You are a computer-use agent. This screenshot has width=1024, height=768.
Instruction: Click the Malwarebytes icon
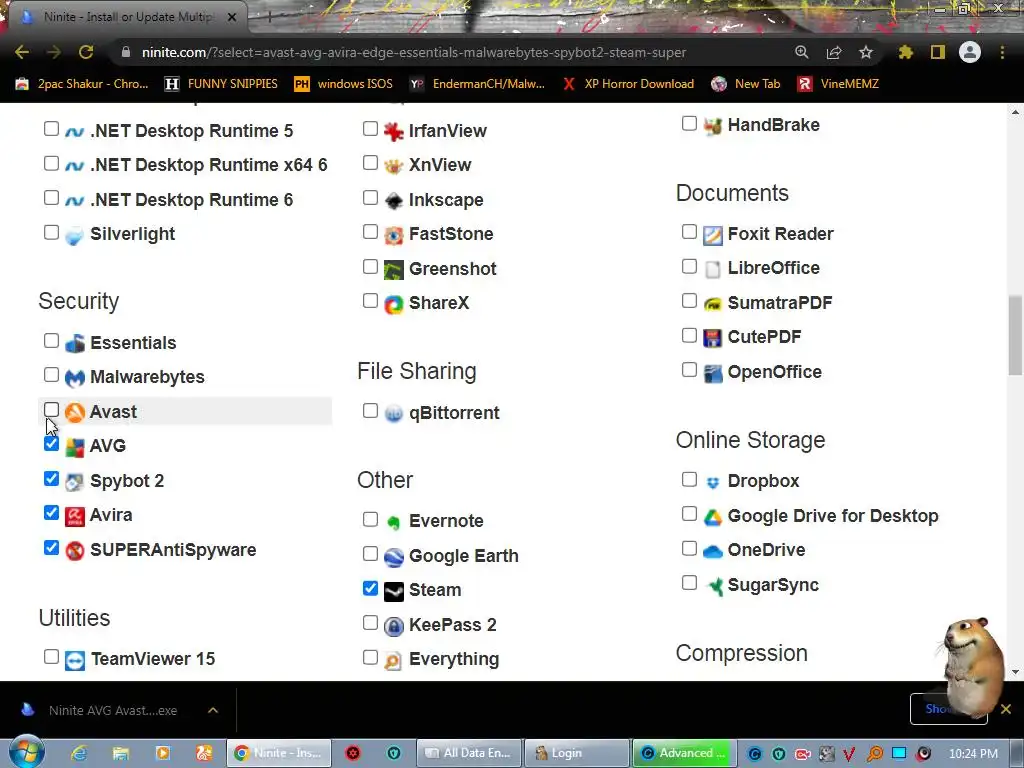(74, 377)
